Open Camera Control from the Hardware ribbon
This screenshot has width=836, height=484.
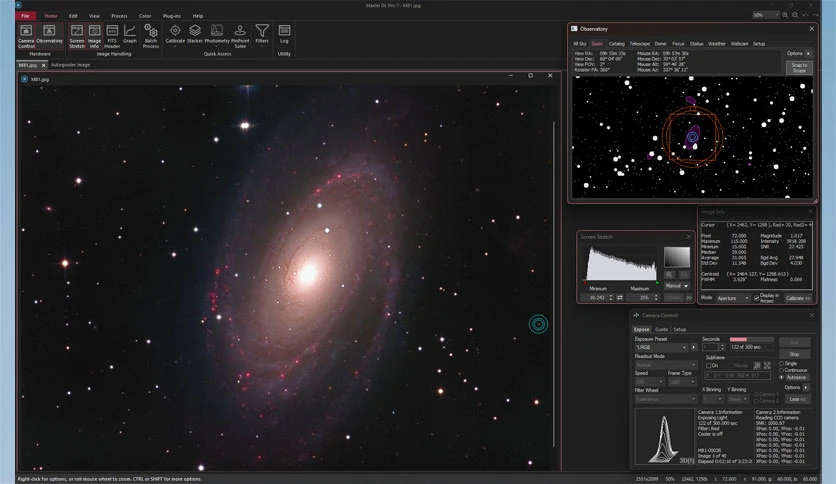[x=26, y=35]
